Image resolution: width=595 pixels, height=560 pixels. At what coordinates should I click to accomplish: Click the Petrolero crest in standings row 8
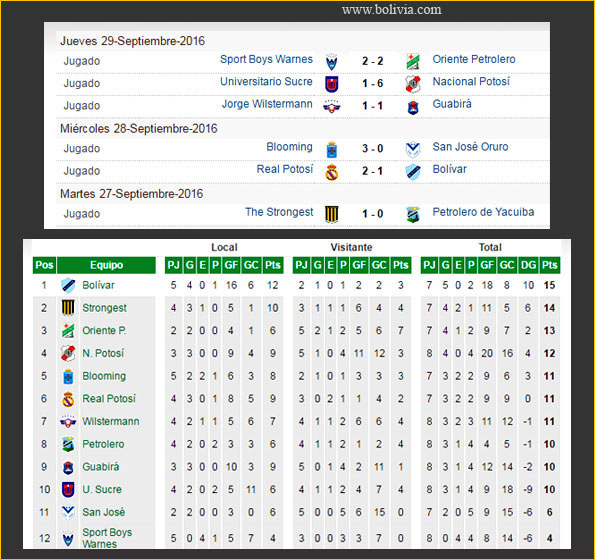click(68, 444)
